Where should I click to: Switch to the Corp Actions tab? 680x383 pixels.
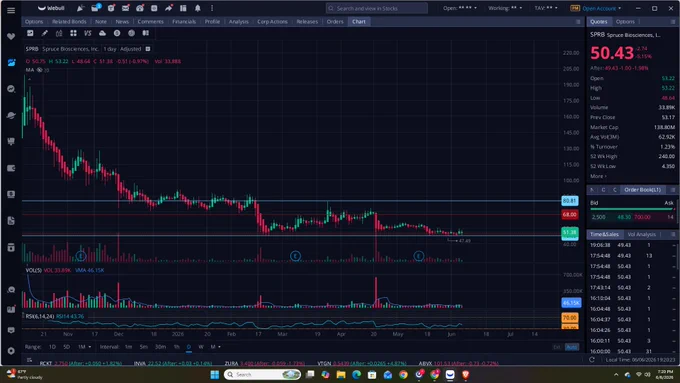point(272,22)
